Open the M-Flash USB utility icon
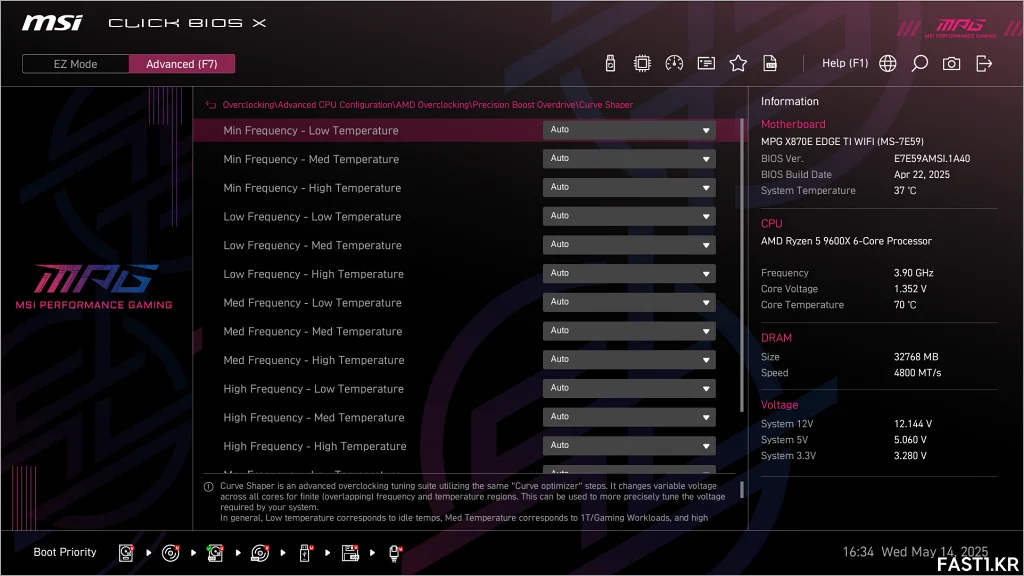1024x576 pixels. pyautogui.click(x=610, y=63)
